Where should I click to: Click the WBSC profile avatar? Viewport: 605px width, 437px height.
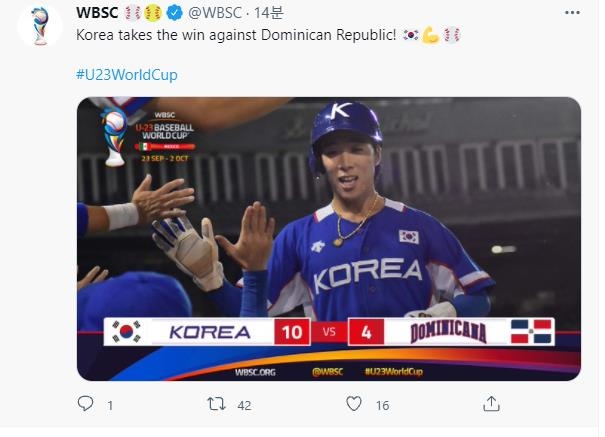click(39, 25)
